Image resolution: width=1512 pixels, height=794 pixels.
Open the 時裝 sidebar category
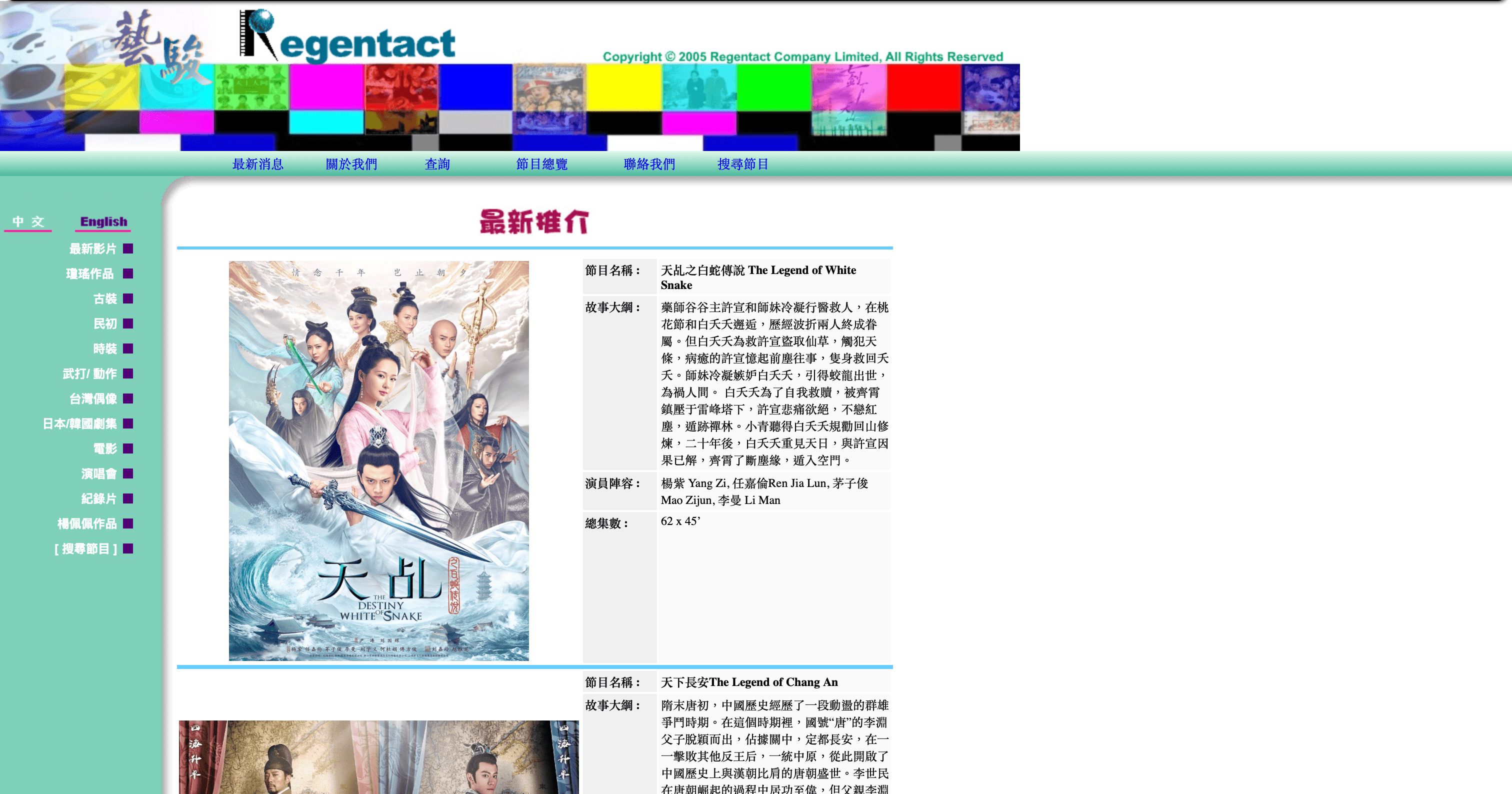(105, 348)
